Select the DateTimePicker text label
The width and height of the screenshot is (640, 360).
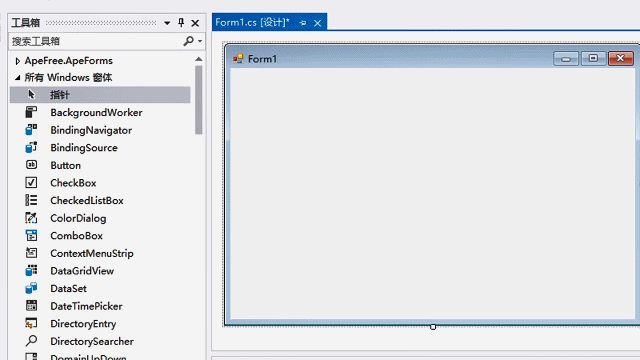[x=86, y=306]
